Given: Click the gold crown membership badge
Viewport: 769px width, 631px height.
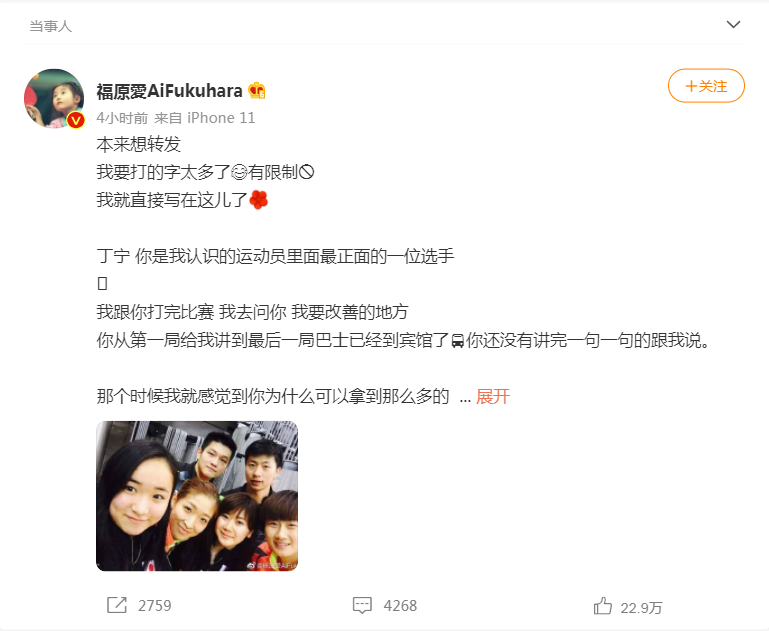Looking at the screenshot, I should [256, 91].
